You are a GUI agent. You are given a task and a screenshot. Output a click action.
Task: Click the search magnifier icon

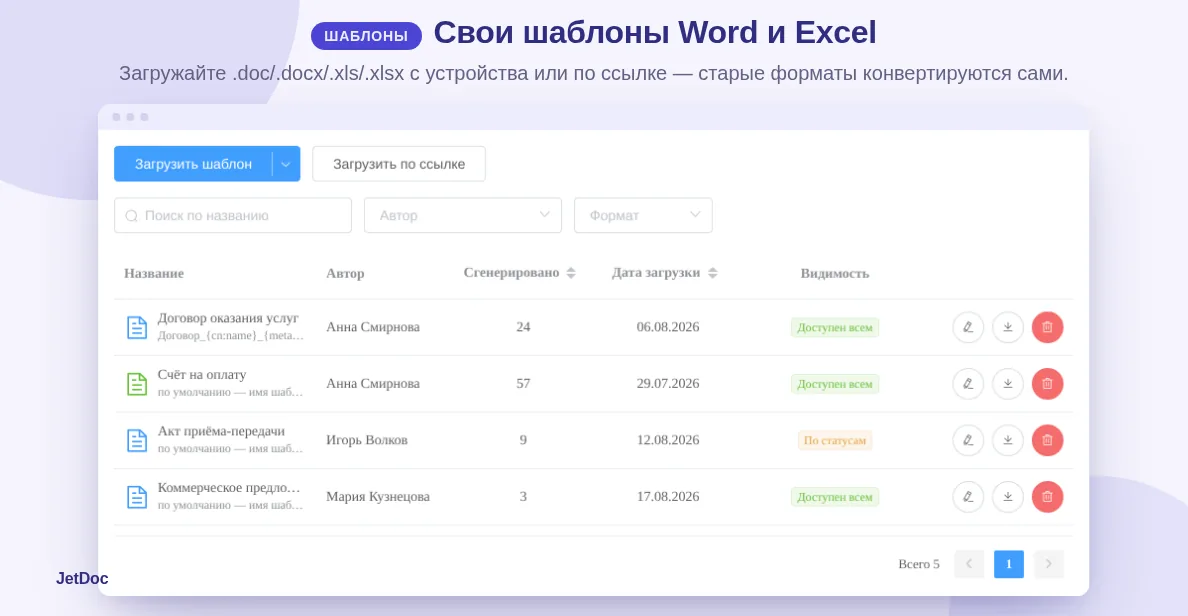131,216
